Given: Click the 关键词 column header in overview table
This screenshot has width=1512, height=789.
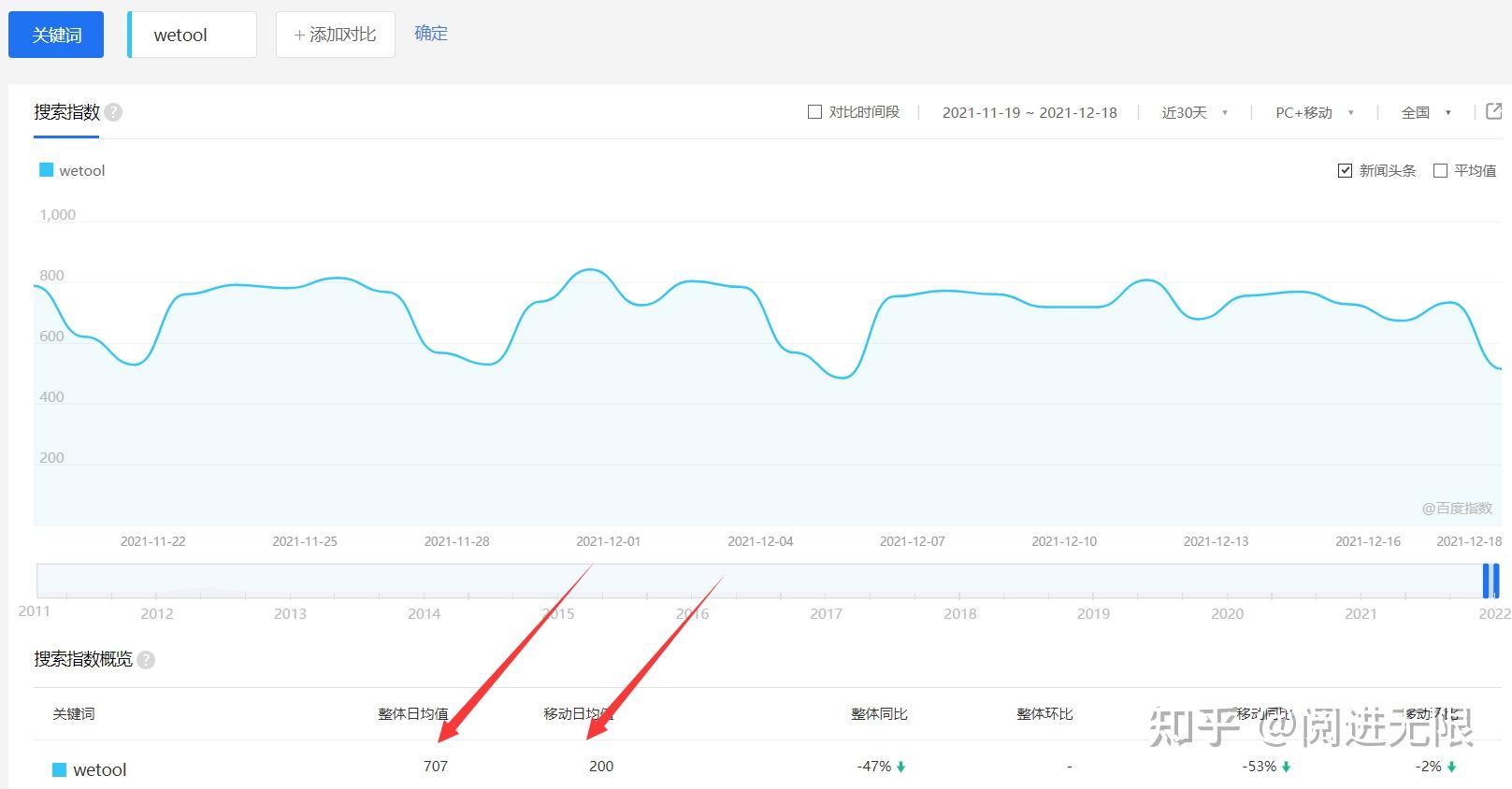Looking at the screenshot, I should 74,714.
